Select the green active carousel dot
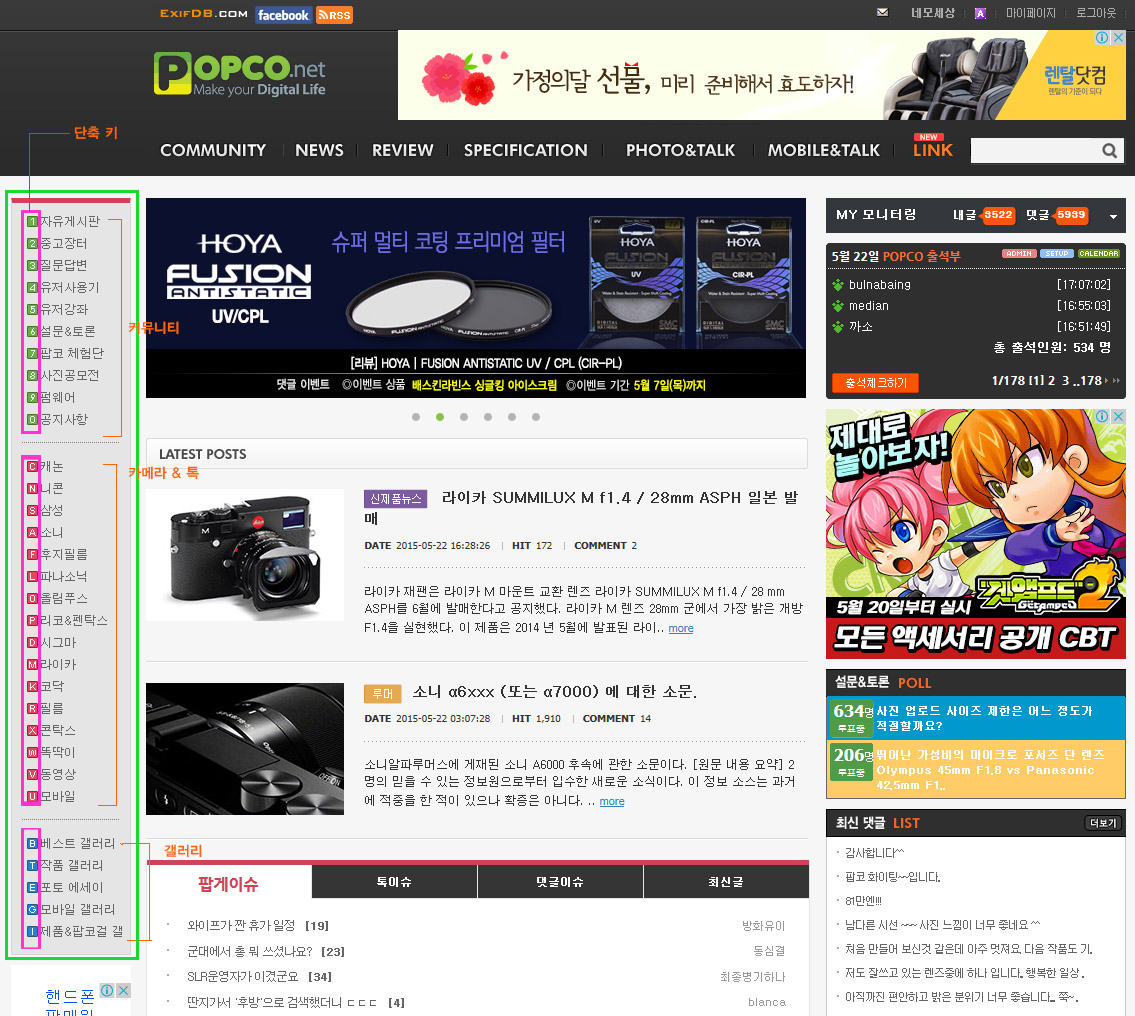Screen dimensions: 1135x1016 tap(440, 417)
